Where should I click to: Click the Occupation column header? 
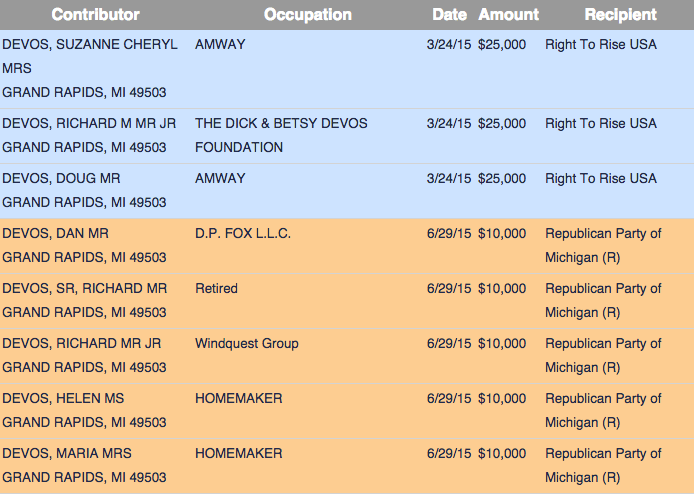click(x=307, y=15)
